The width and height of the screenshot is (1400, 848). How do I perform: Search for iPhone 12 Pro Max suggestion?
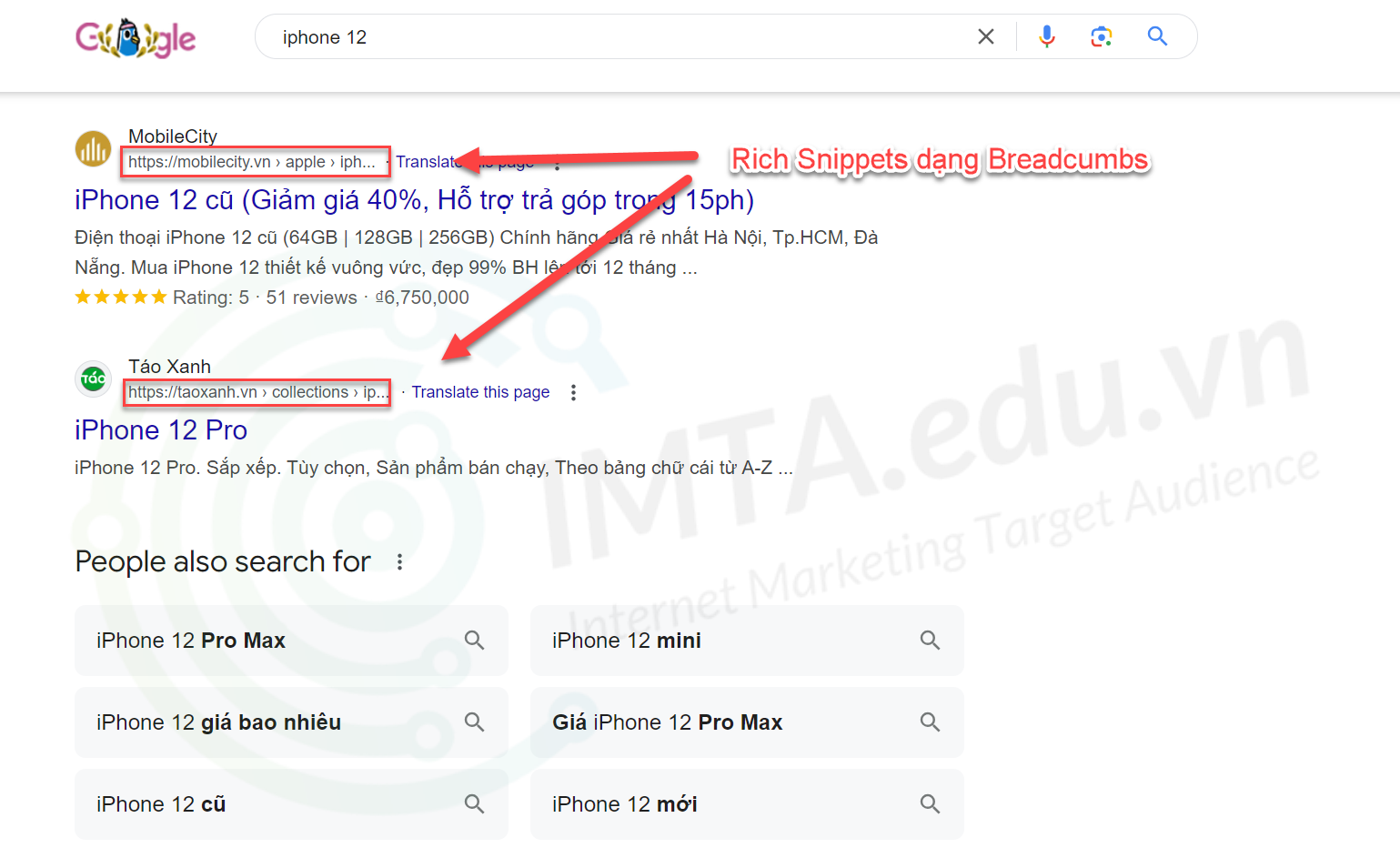tap(291, 641)
